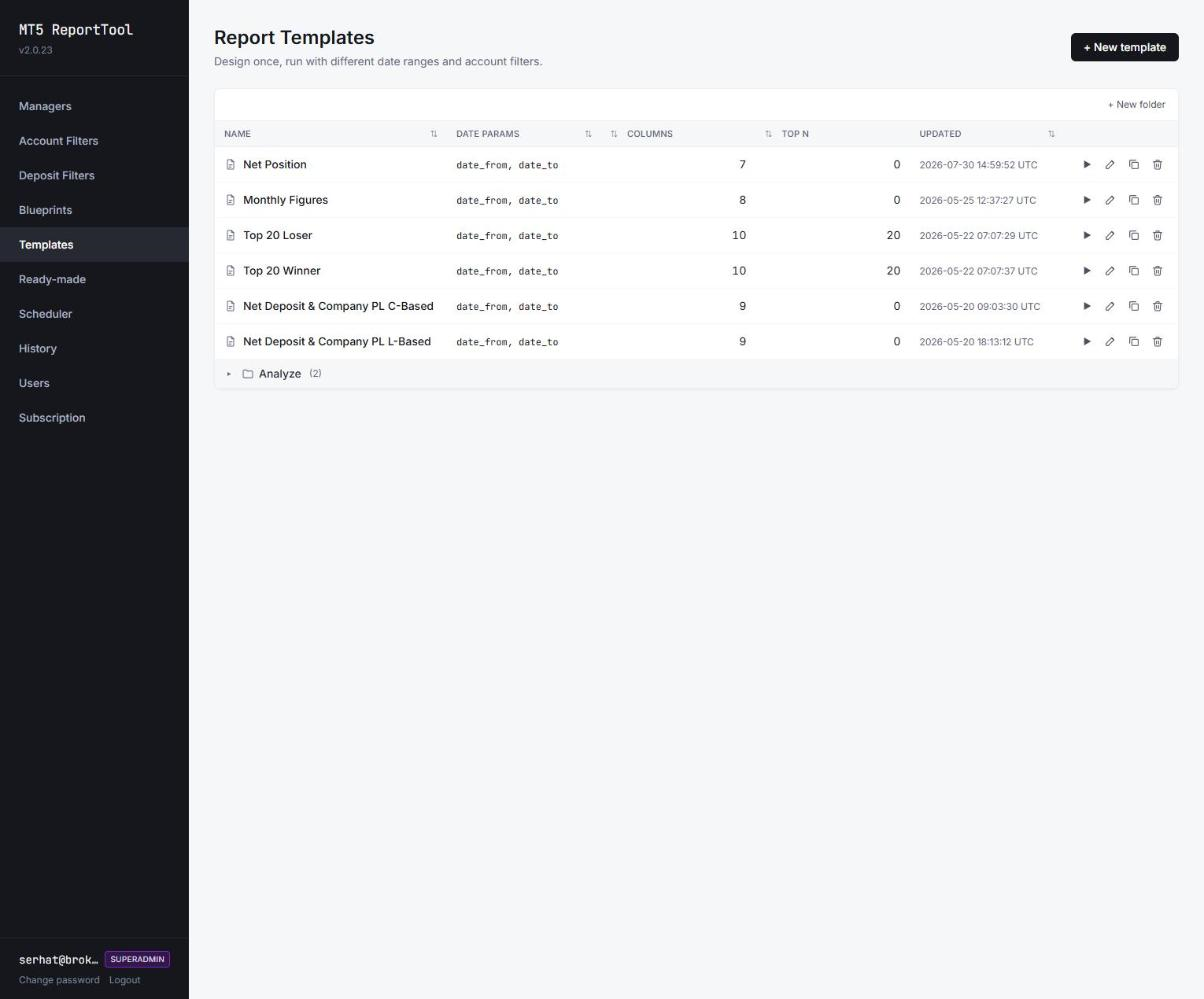Duplicate the Monthly Figures template
1204x999 pixels.
[x=1134, y=200]
